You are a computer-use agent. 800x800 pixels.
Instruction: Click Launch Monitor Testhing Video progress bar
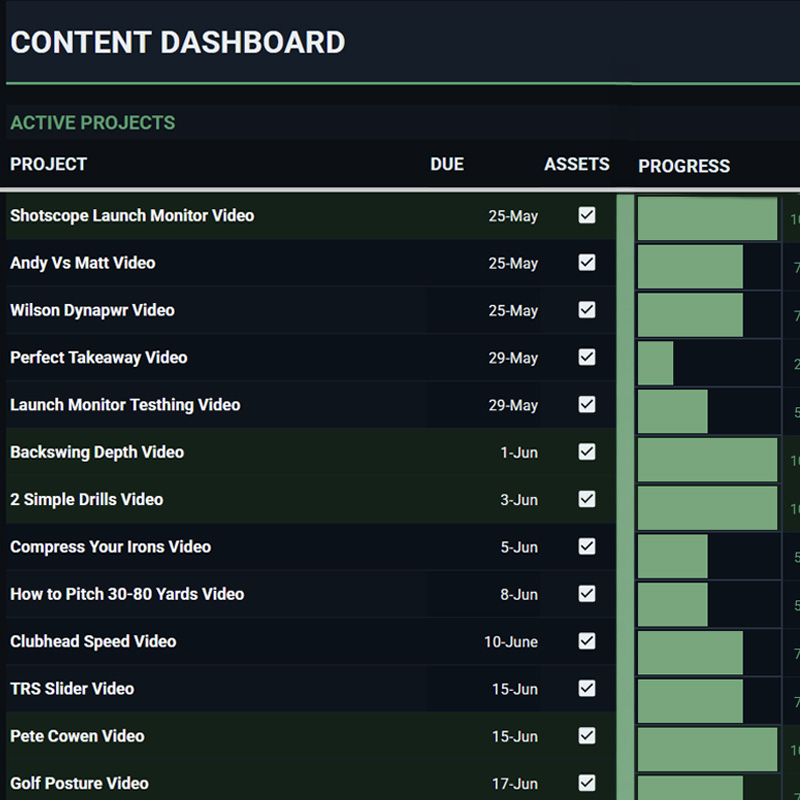[x=672, y=411]
